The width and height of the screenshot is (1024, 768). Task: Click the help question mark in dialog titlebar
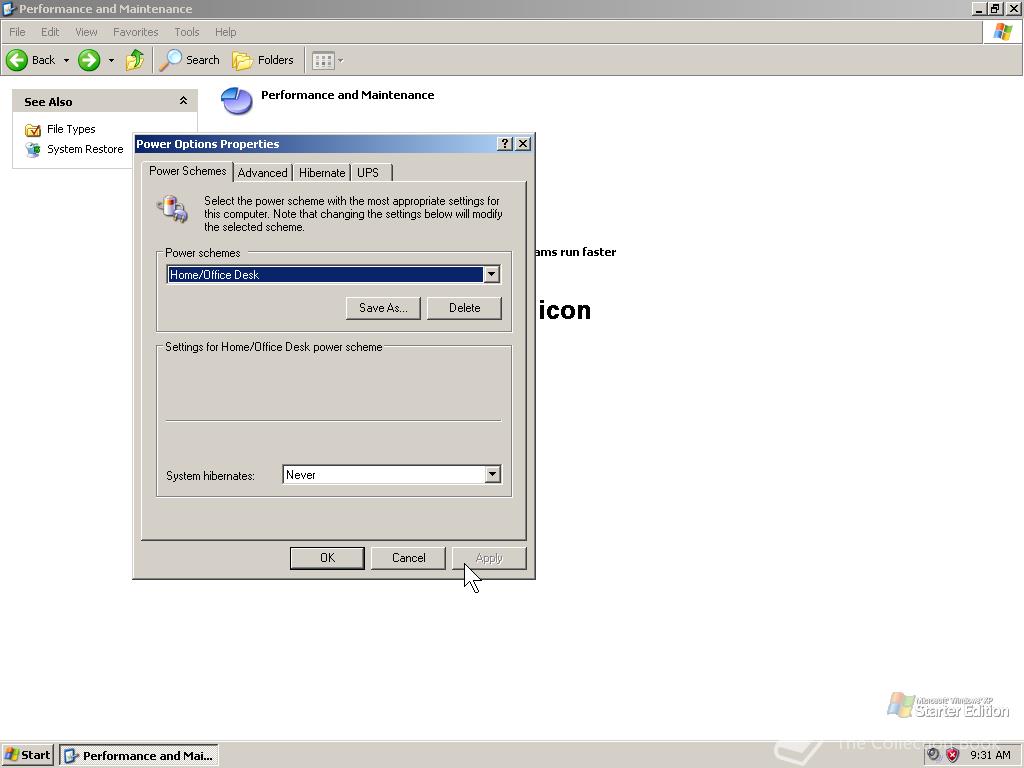[x=504, y=143]
